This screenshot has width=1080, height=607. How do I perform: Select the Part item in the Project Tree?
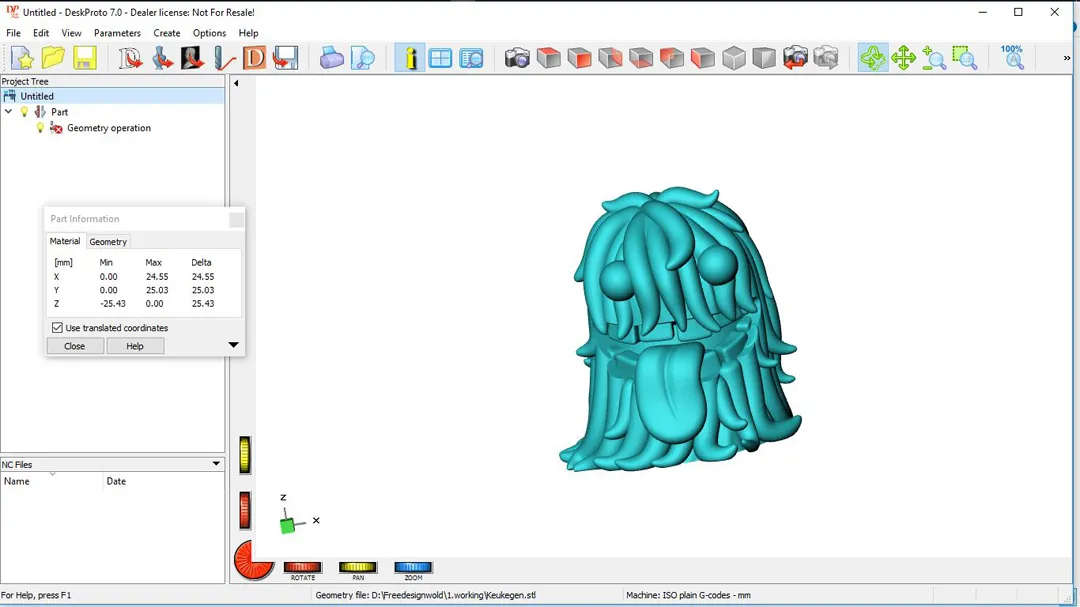[59, 112]
